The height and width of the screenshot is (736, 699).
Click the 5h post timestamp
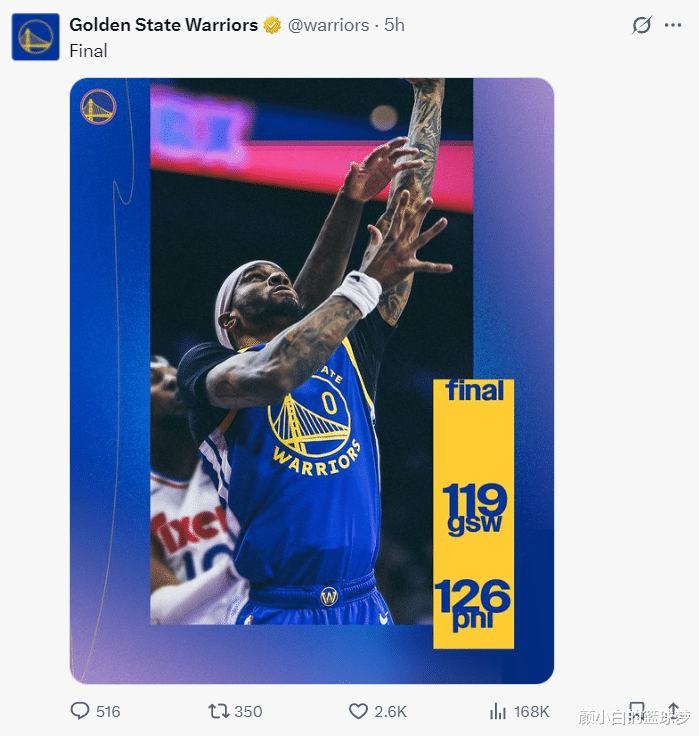(394, 25)
